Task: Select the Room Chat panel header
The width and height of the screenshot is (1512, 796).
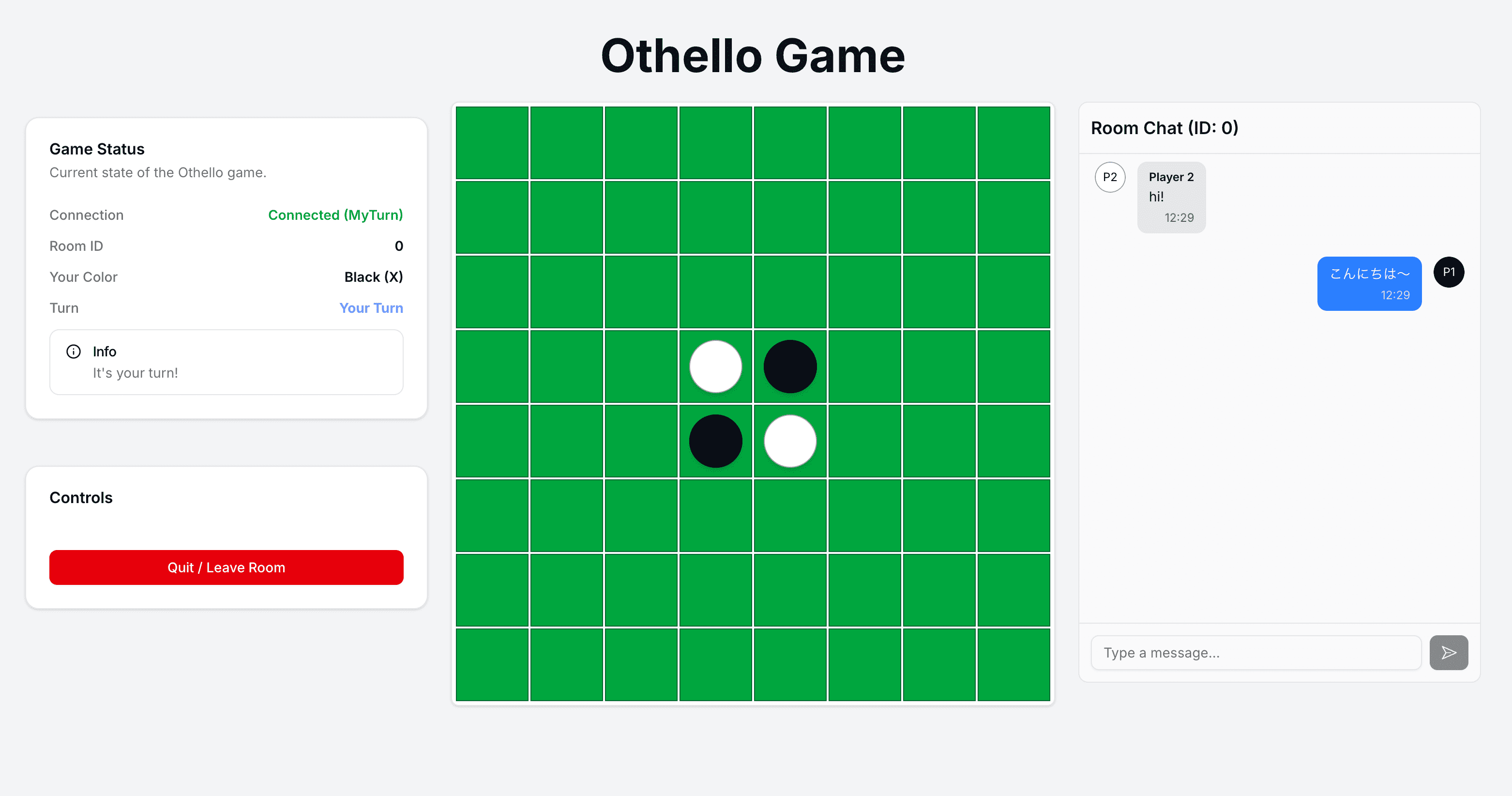Action: 1164,127
